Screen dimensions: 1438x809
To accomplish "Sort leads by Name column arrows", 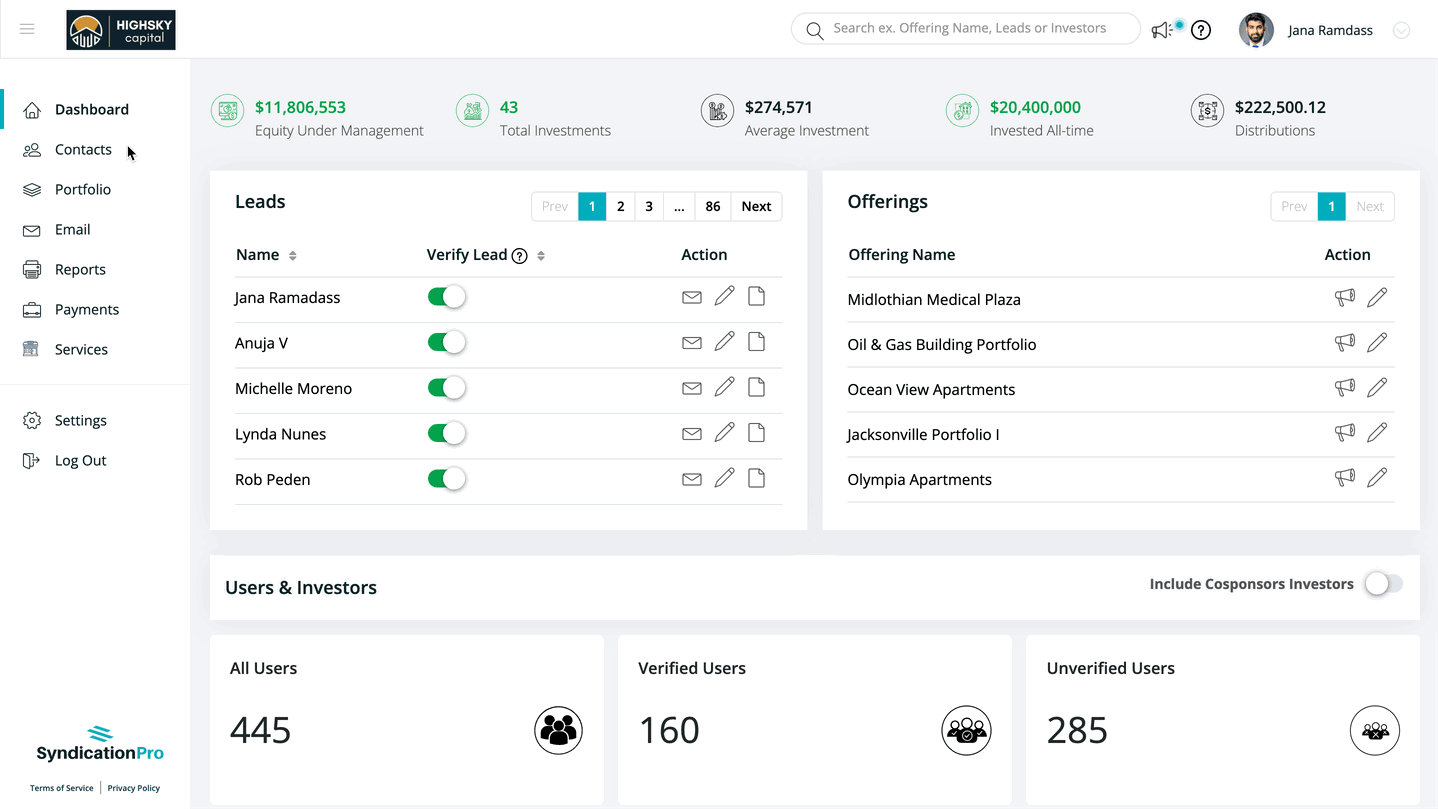I will pos(293,256).
